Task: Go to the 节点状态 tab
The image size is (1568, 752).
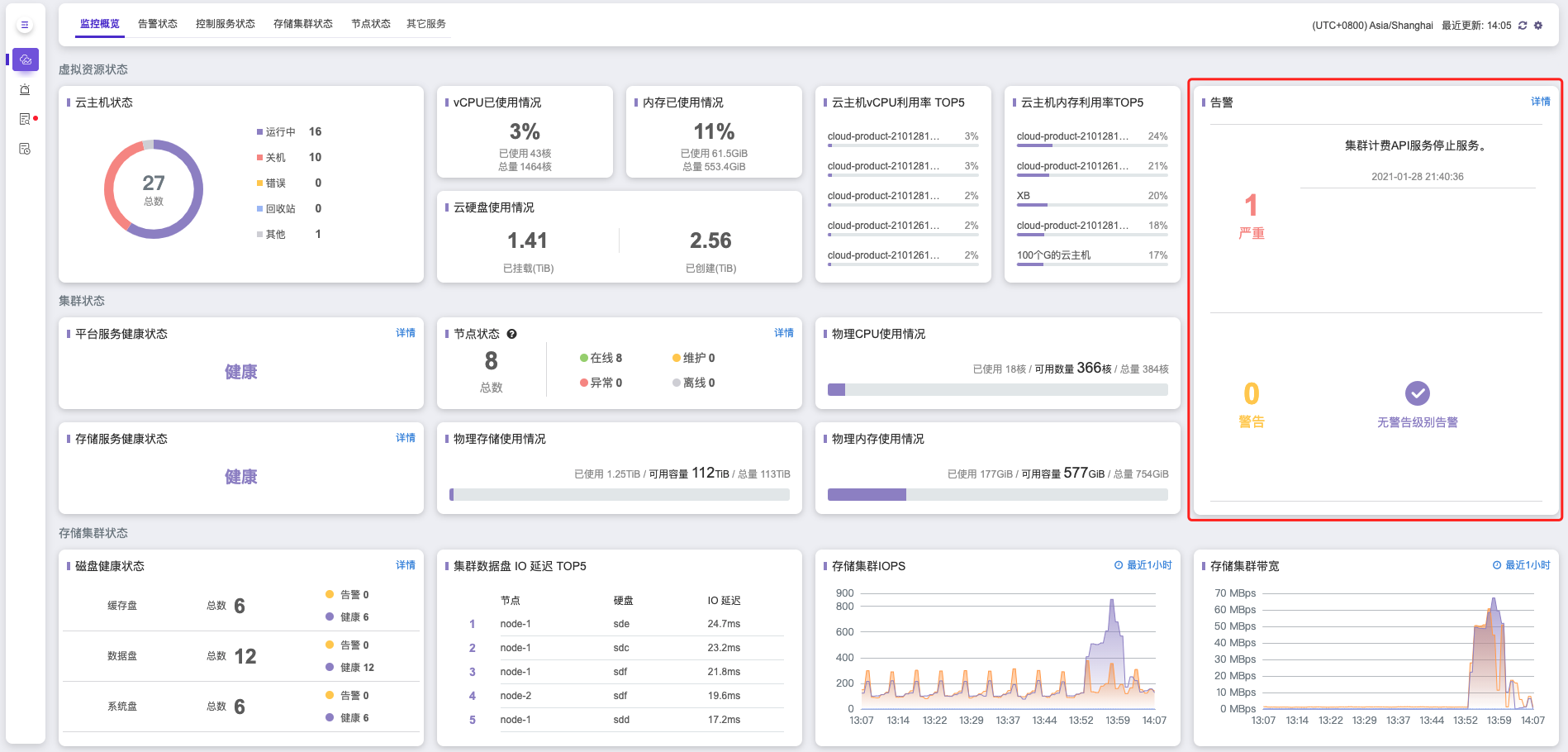Action: coord(370,24)
